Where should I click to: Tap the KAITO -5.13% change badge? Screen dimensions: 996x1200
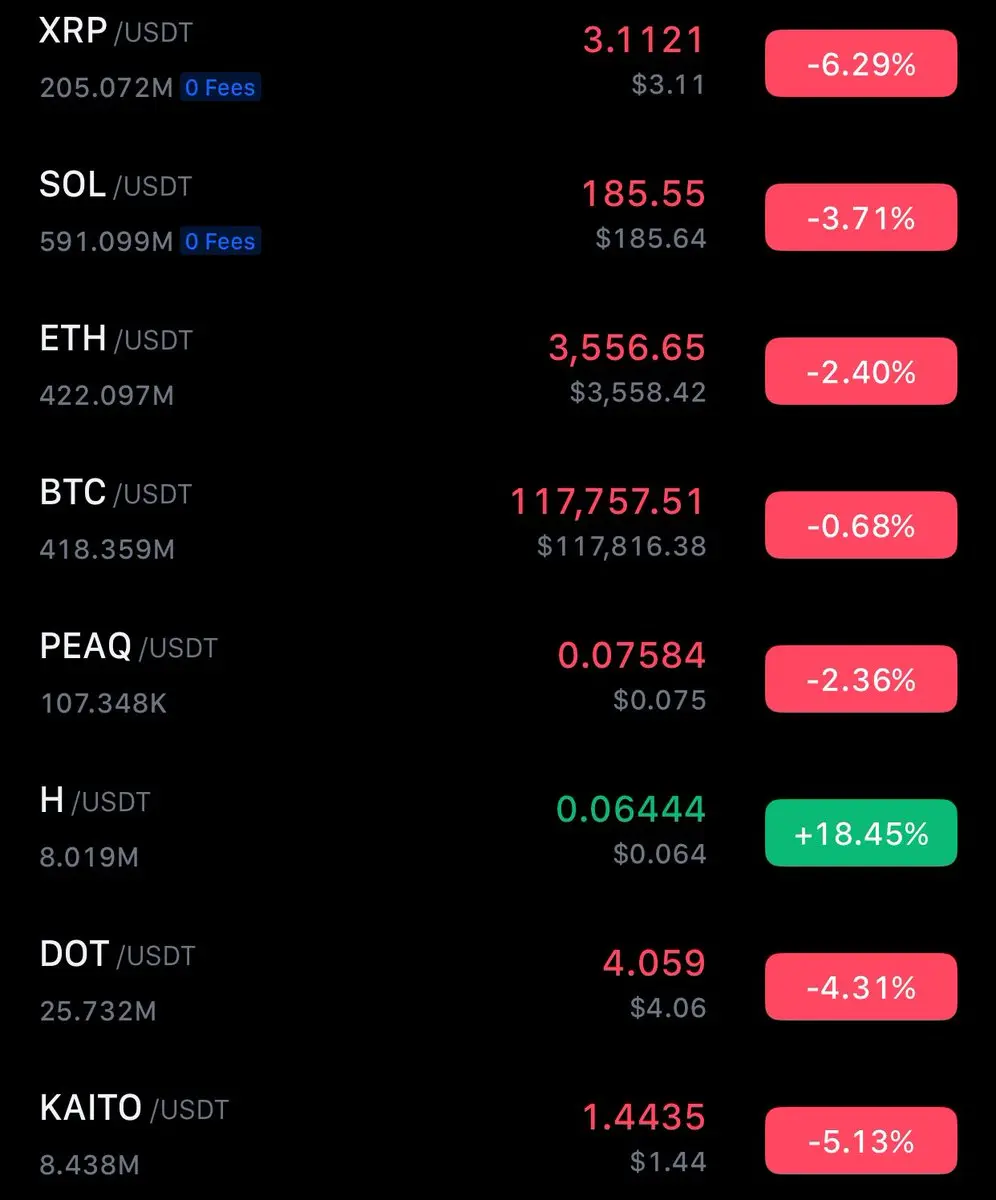[861, 1141]
